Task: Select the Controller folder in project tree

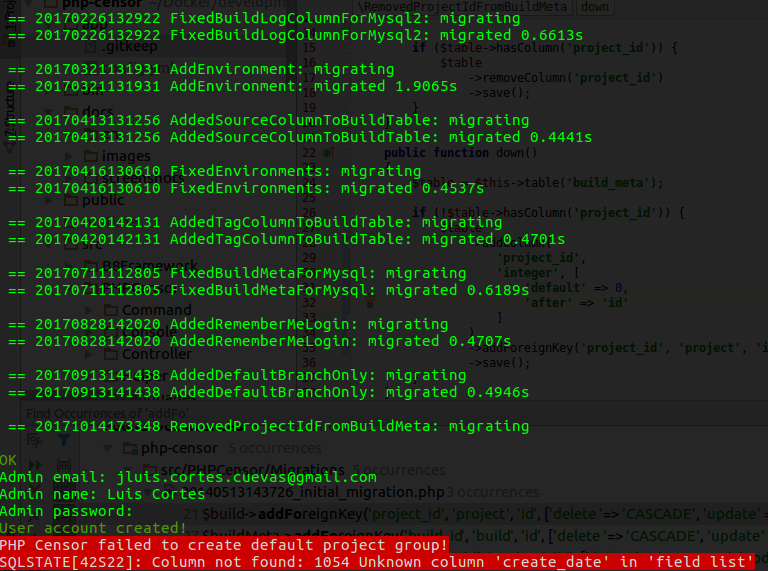Action: pos(147,354)
